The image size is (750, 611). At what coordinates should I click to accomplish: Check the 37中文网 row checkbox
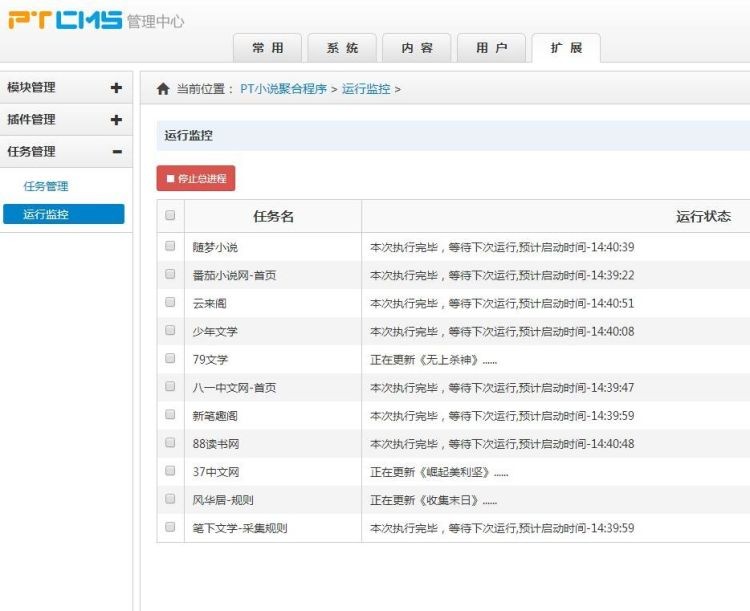point(170,471)
